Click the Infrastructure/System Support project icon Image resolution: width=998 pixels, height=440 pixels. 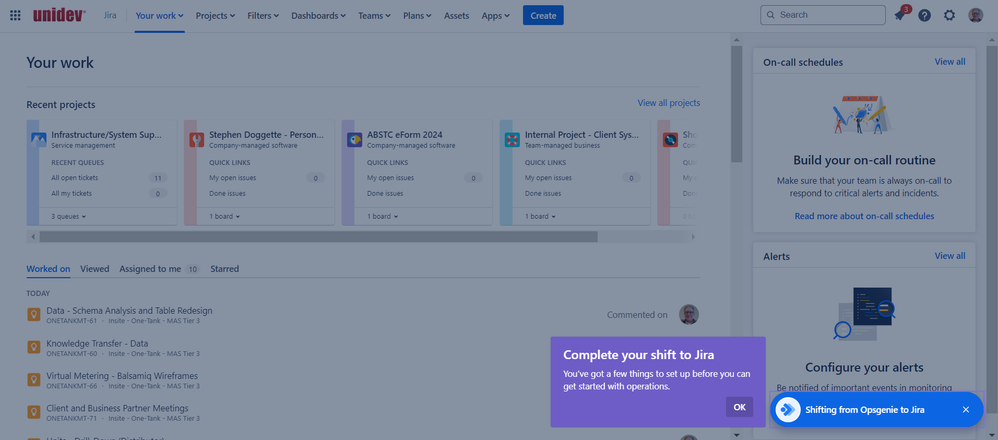pos(39,139)
